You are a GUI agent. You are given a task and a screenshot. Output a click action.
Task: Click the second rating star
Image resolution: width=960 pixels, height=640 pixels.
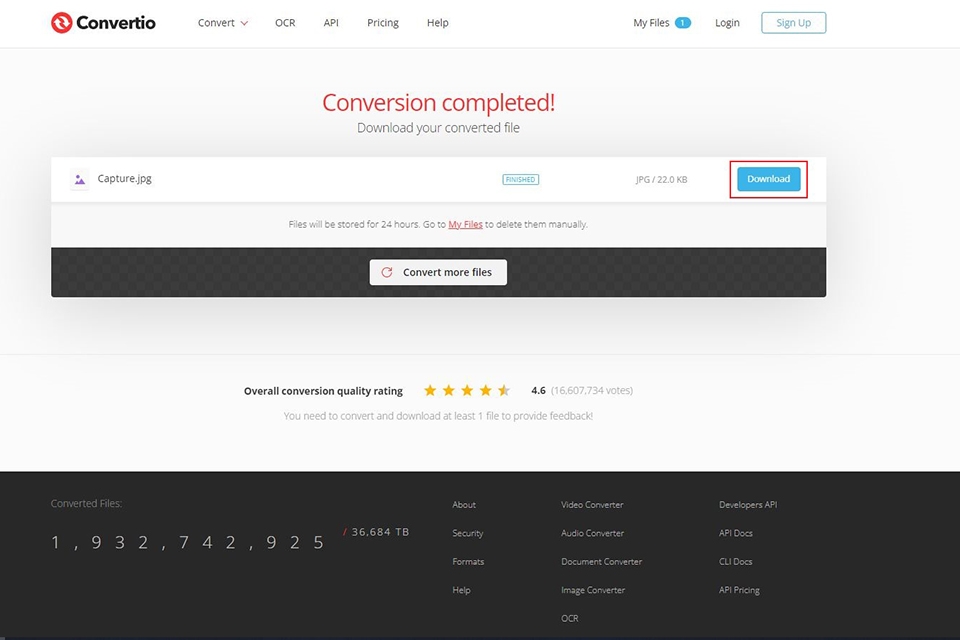[x=449, y=390]
